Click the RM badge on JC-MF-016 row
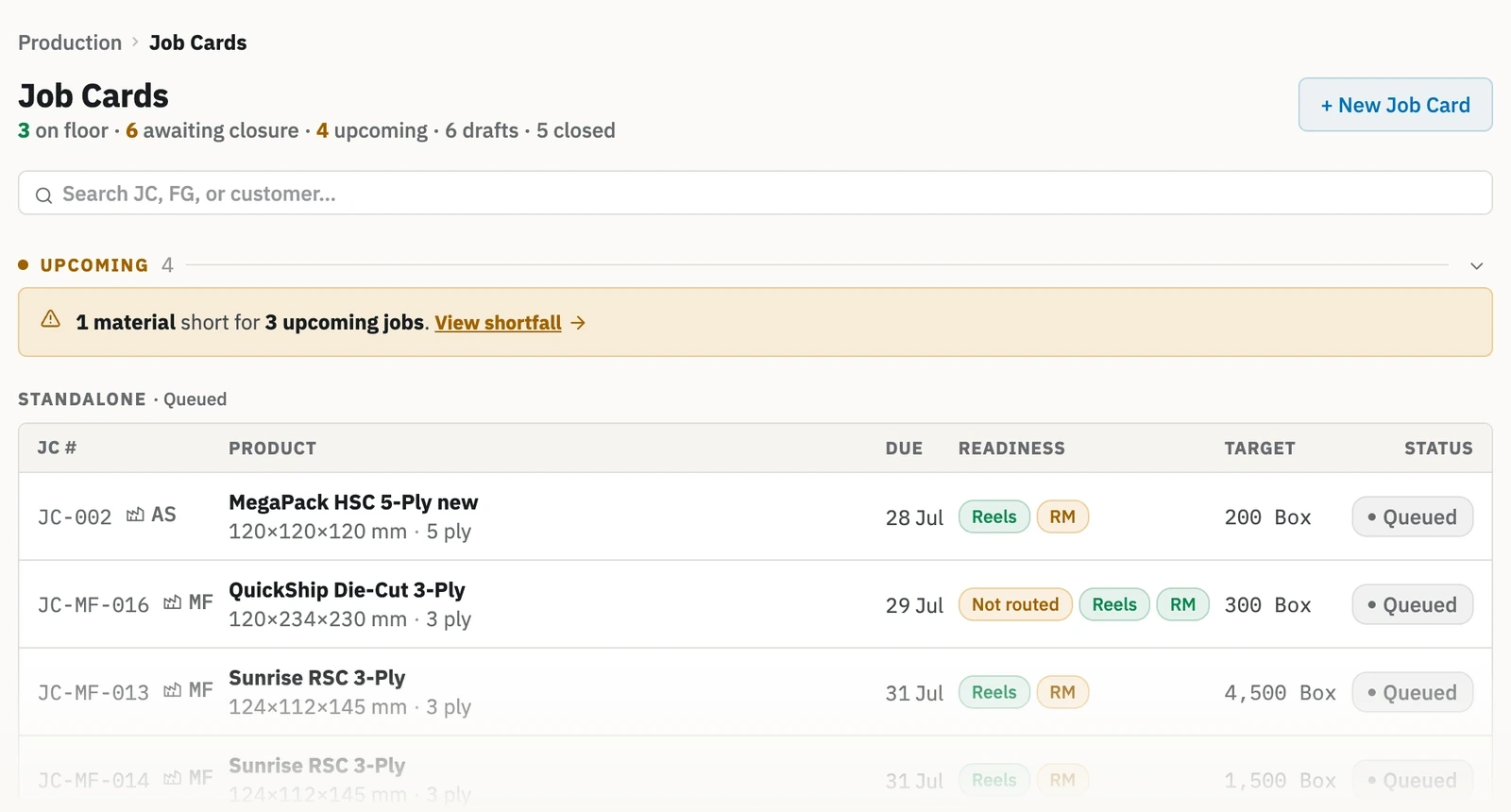 [x=1183, y=604]
